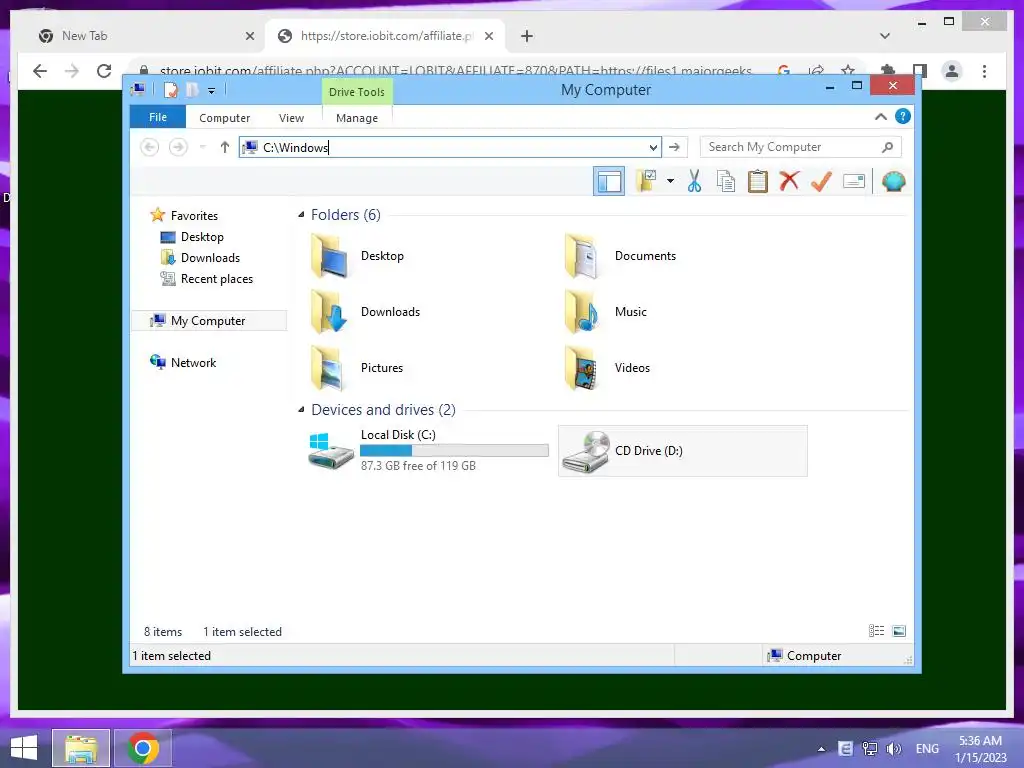Open a new Chrome tab plus button
Screen dimensions: 1024x768
click(x=527, y=36)
